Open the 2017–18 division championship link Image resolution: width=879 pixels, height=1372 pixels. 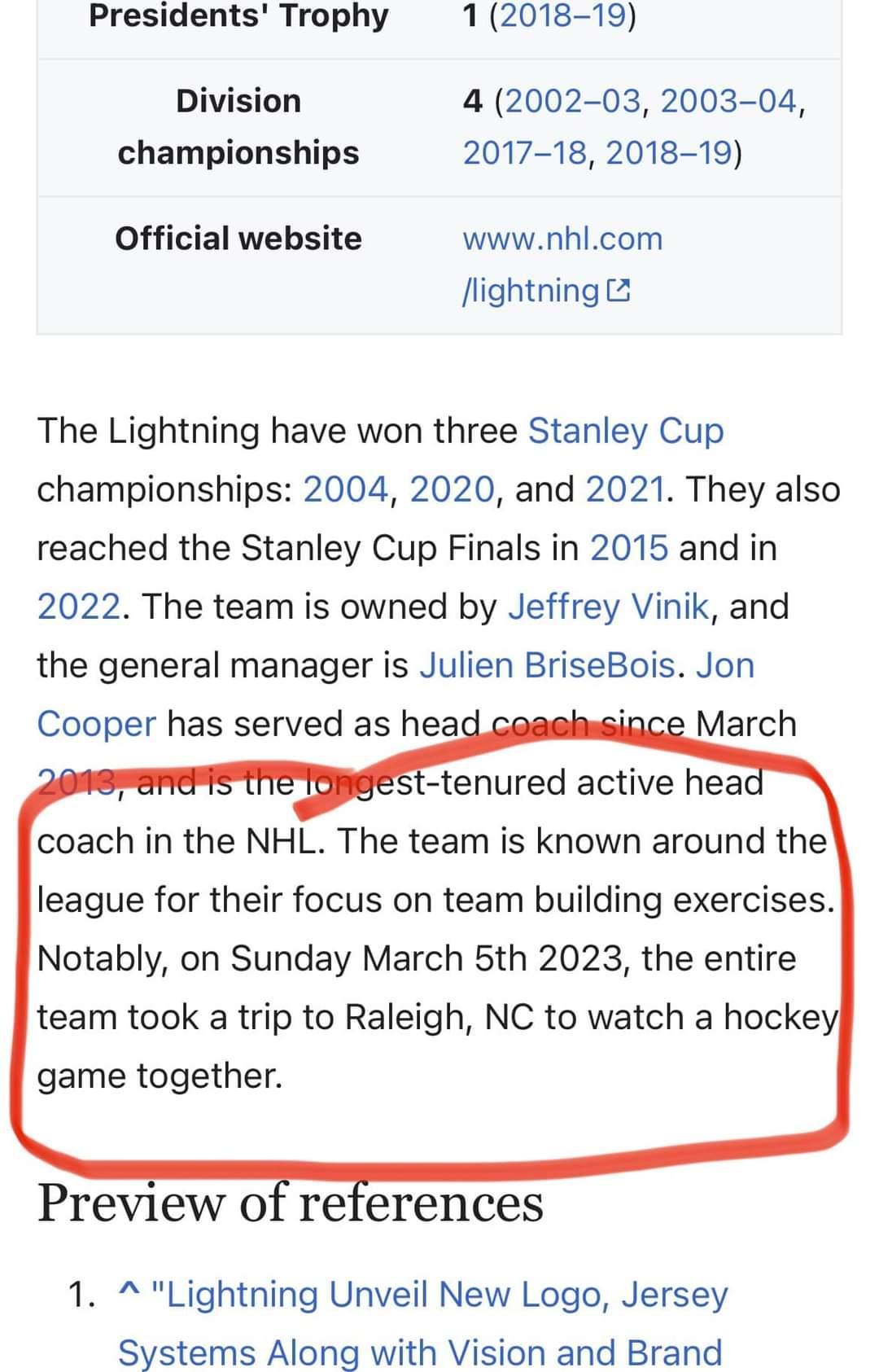click(525, 152)
